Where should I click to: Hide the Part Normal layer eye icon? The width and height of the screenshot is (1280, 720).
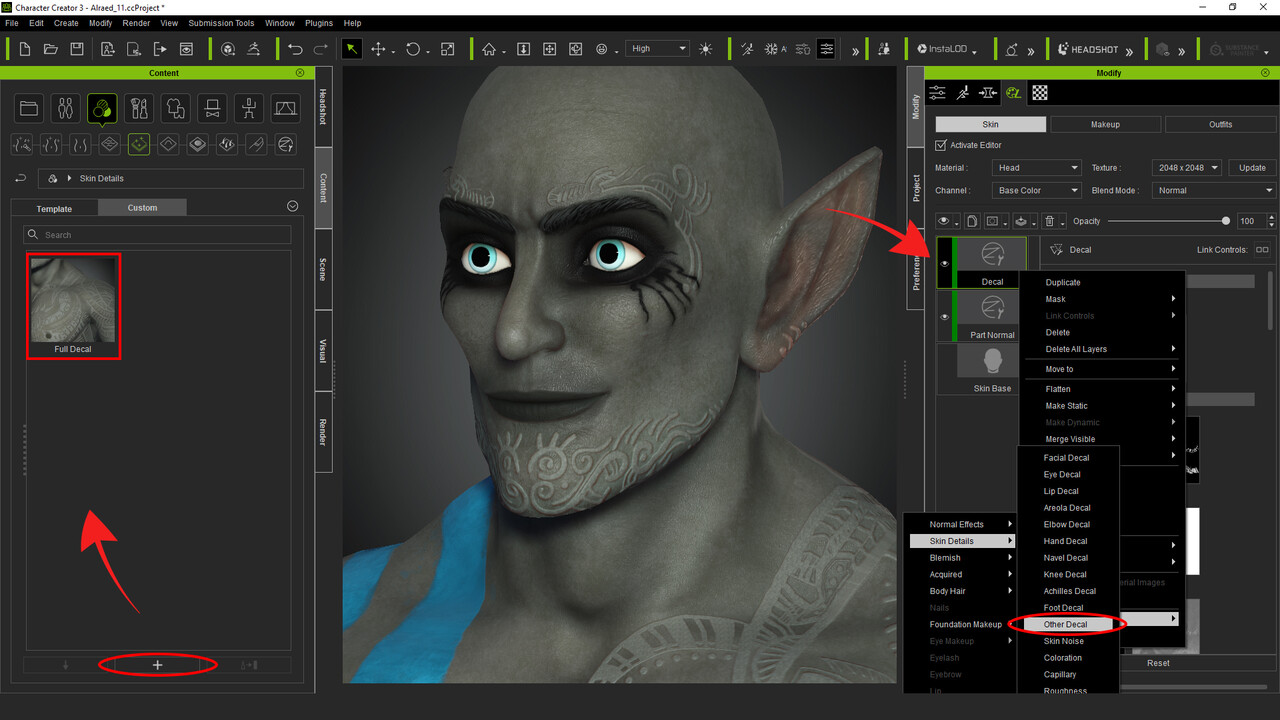[x=944, y=316]
